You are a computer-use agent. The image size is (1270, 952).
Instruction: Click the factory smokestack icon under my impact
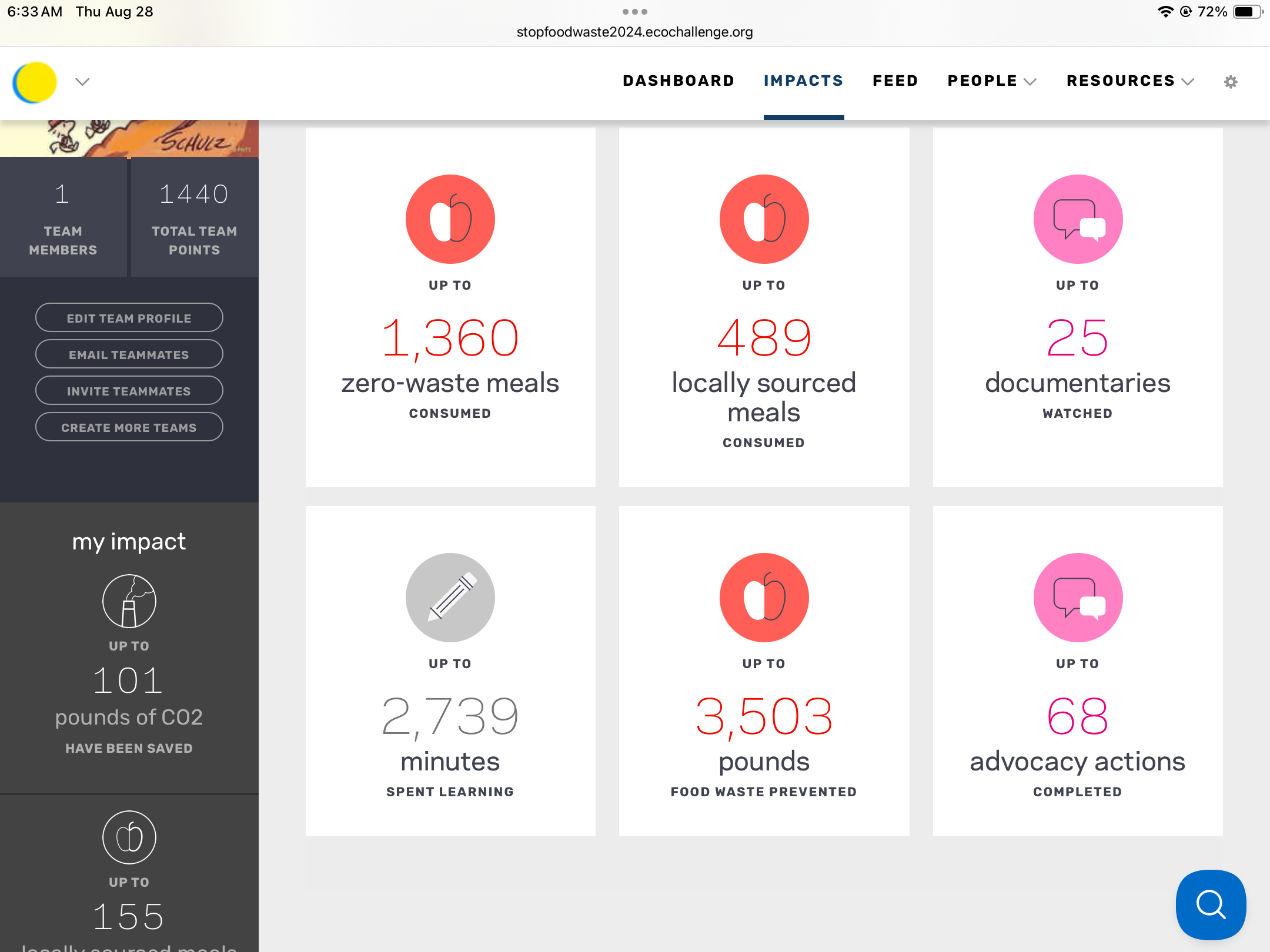129,601
